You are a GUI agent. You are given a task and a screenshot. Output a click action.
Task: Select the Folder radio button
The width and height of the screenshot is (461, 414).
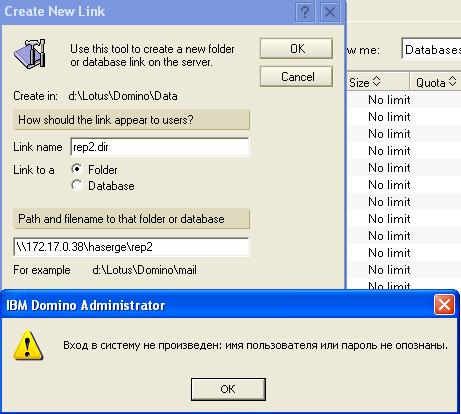pyautogui.click(x=77, y=169)
